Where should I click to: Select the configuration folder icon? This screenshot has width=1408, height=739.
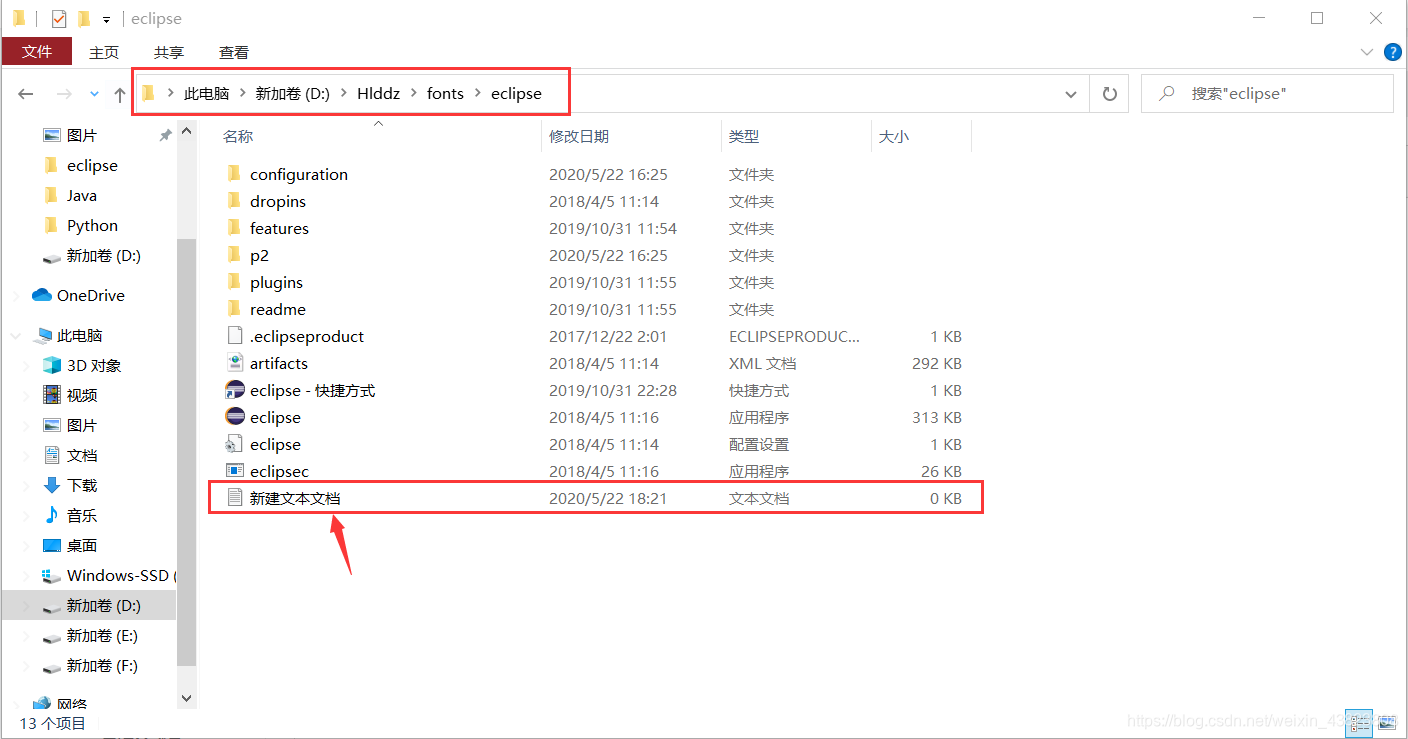(x=235, y=174)
